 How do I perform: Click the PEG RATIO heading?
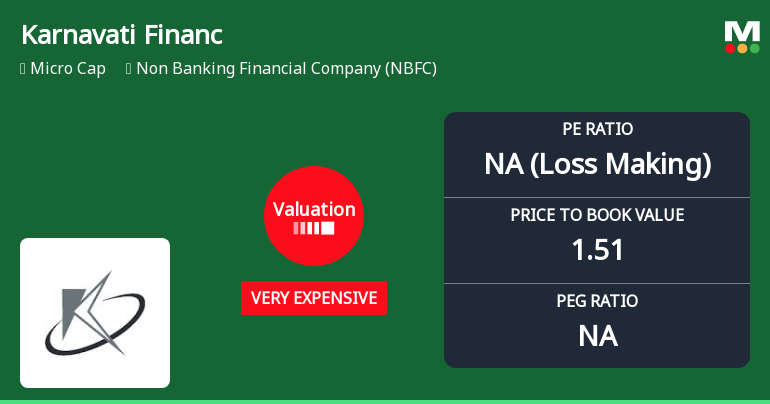597,301
